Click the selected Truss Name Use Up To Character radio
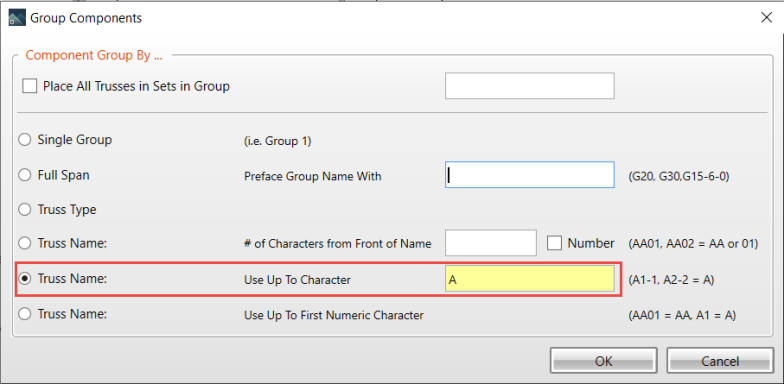The width and height of the screenshot is (784, 384). pos(24,279)
